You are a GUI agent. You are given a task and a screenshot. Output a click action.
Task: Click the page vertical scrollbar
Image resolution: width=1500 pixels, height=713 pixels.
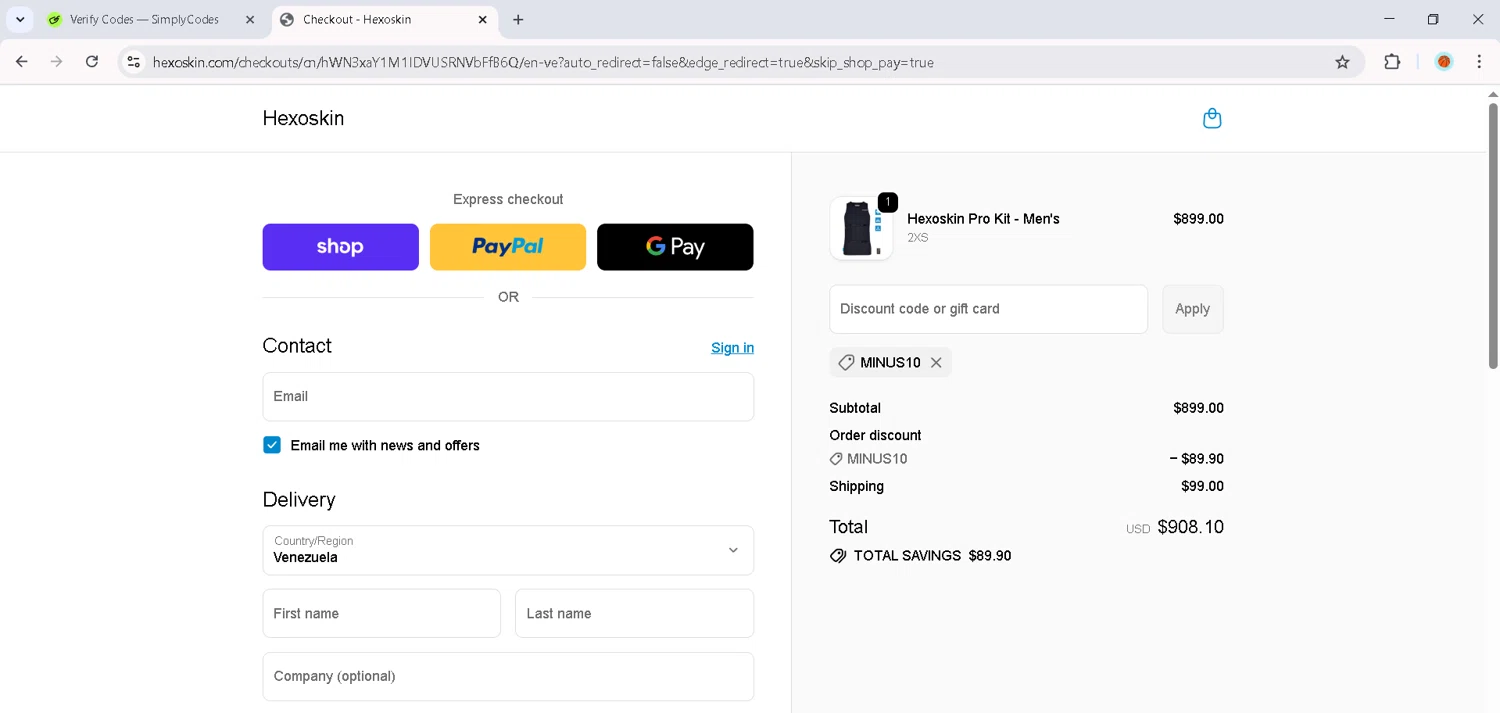(1493, 234)
